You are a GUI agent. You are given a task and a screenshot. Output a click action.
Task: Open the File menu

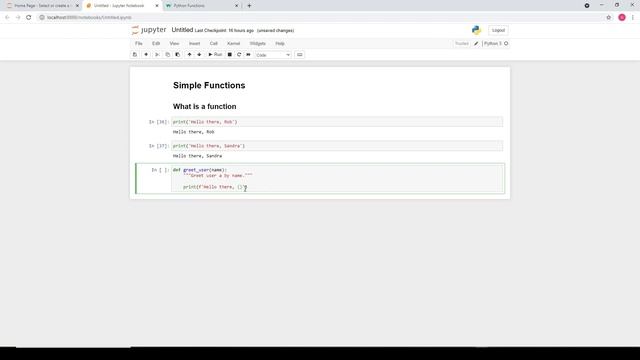[x=139, y=43]
